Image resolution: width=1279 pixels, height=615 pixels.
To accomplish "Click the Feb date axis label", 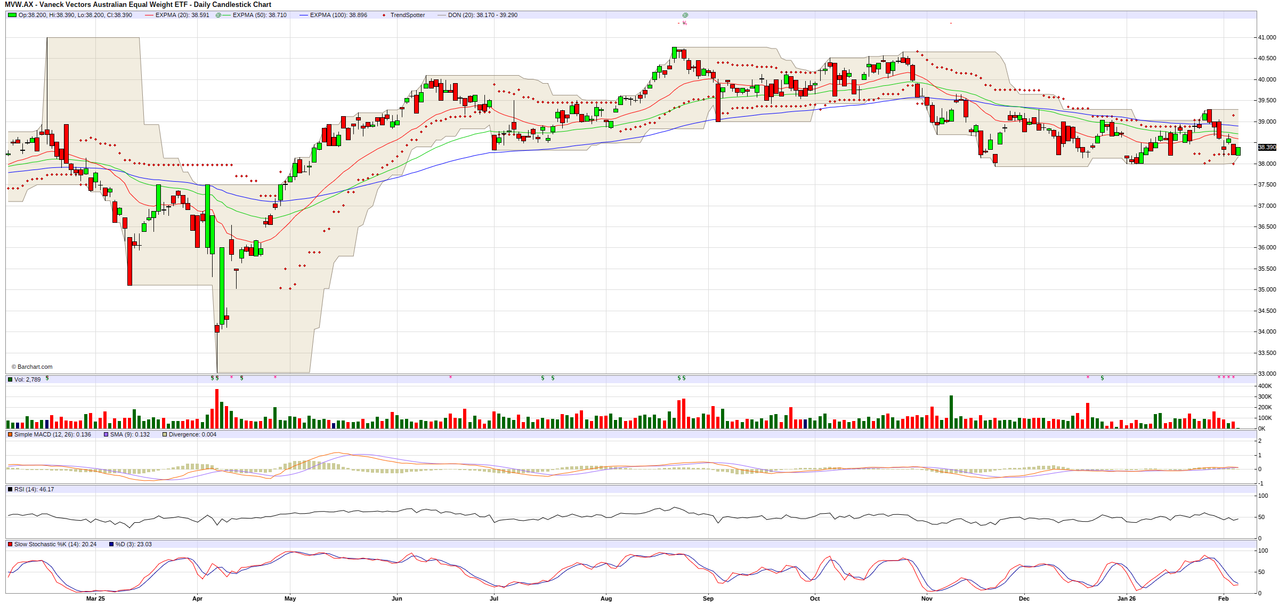I will pyautogui.click(x=1225, y=598).
